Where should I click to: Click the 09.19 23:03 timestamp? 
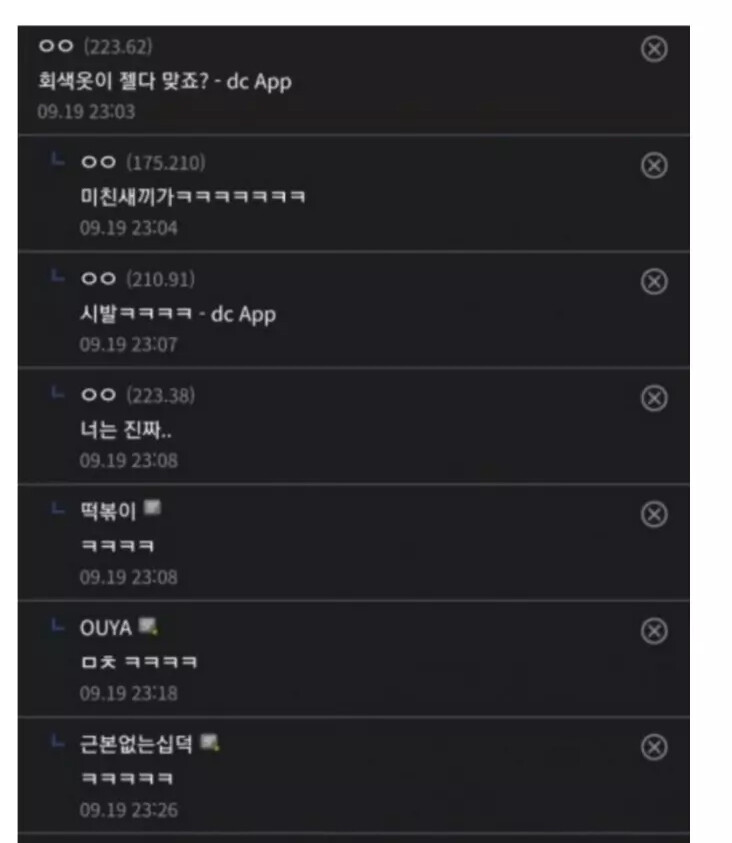click(x=86, y=112)
